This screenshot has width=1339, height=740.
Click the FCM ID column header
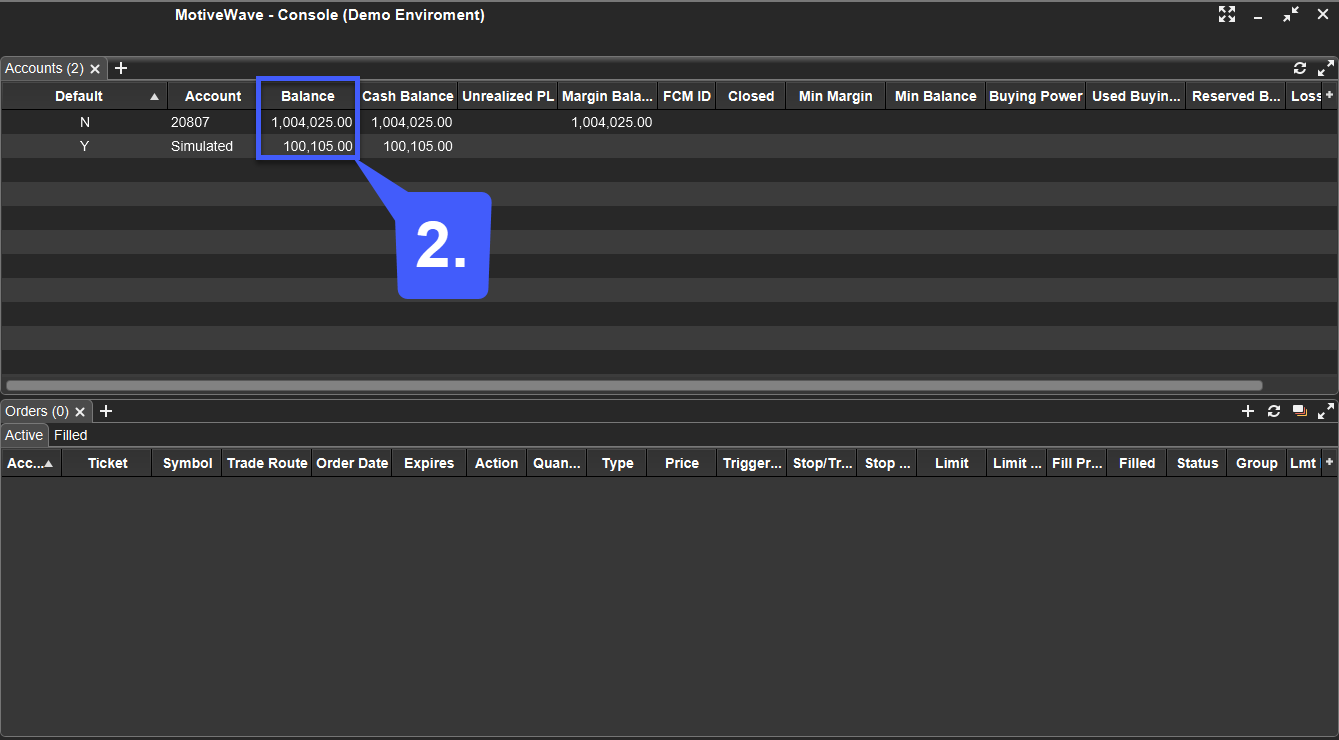point(686,96)
